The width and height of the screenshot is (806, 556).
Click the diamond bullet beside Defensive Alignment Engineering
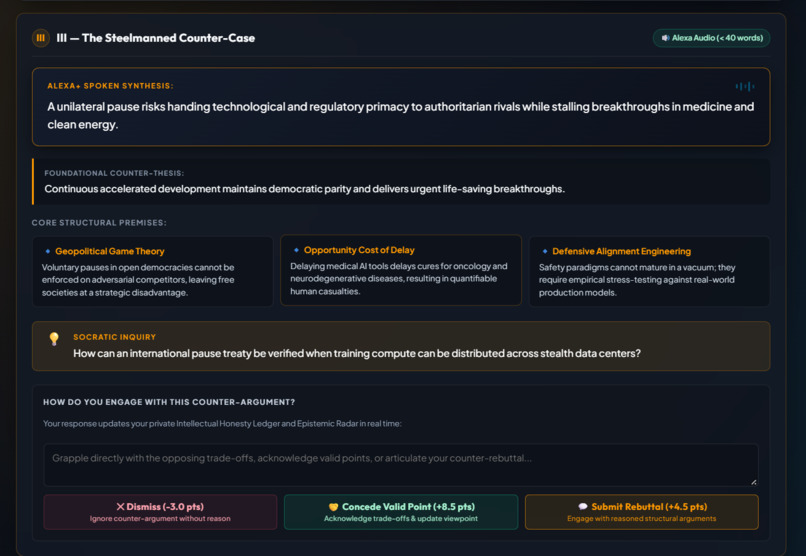tap(545, 251)
